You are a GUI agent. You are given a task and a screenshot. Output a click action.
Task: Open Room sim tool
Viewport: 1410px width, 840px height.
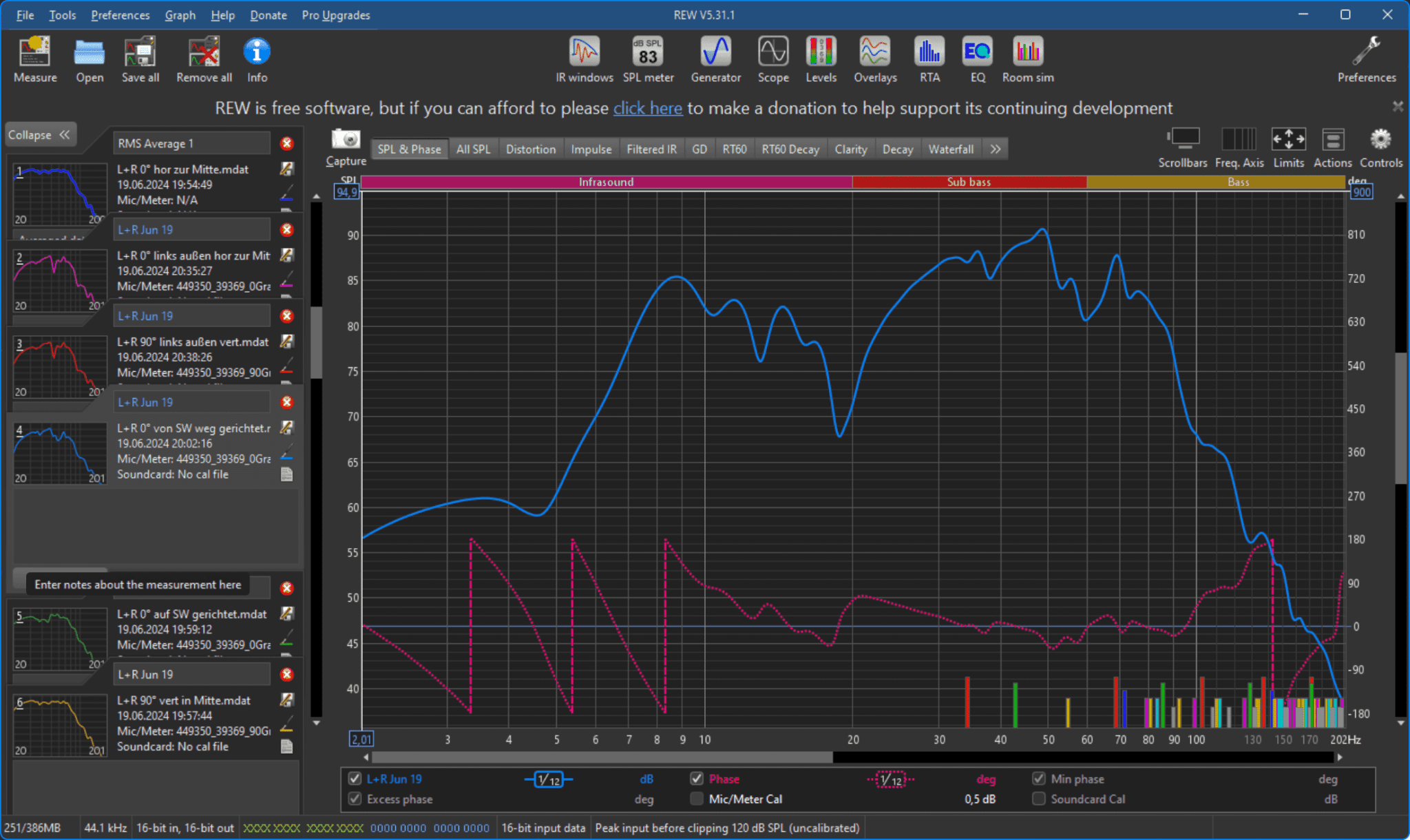[x=1028, y=59]
